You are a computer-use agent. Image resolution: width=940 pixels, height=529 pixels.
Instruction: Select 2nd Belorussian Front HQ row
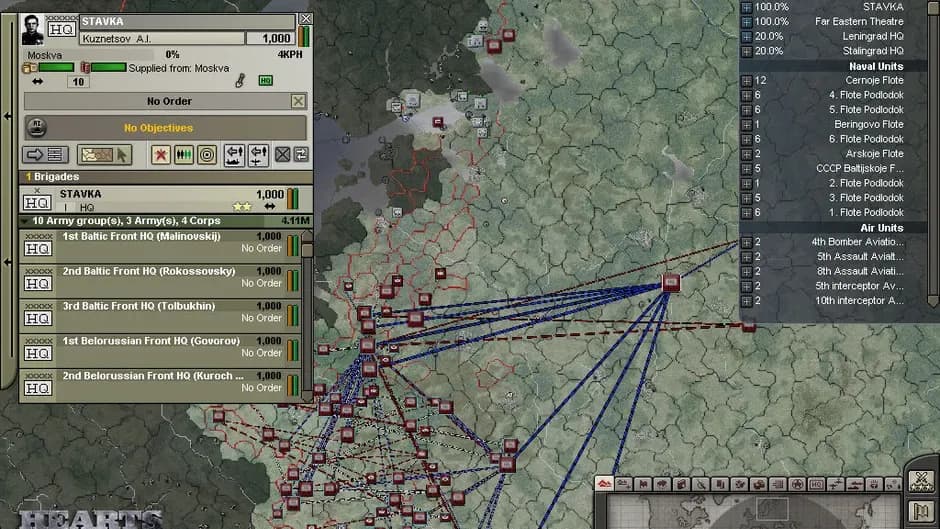click(161, 384)
